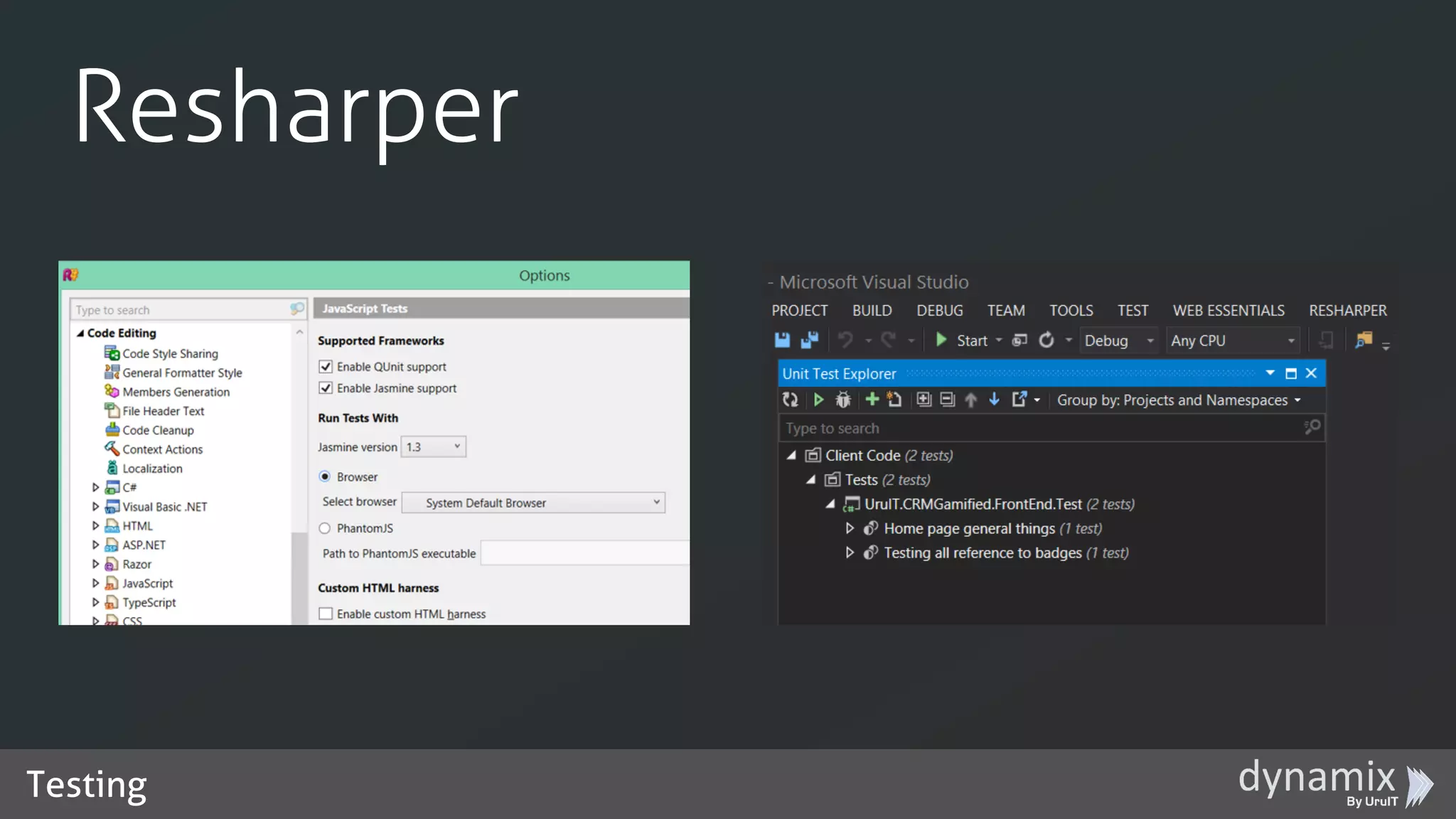Select the PhantomJS radio button
This screenshot has width=1456, height=819.
point(325,528)
